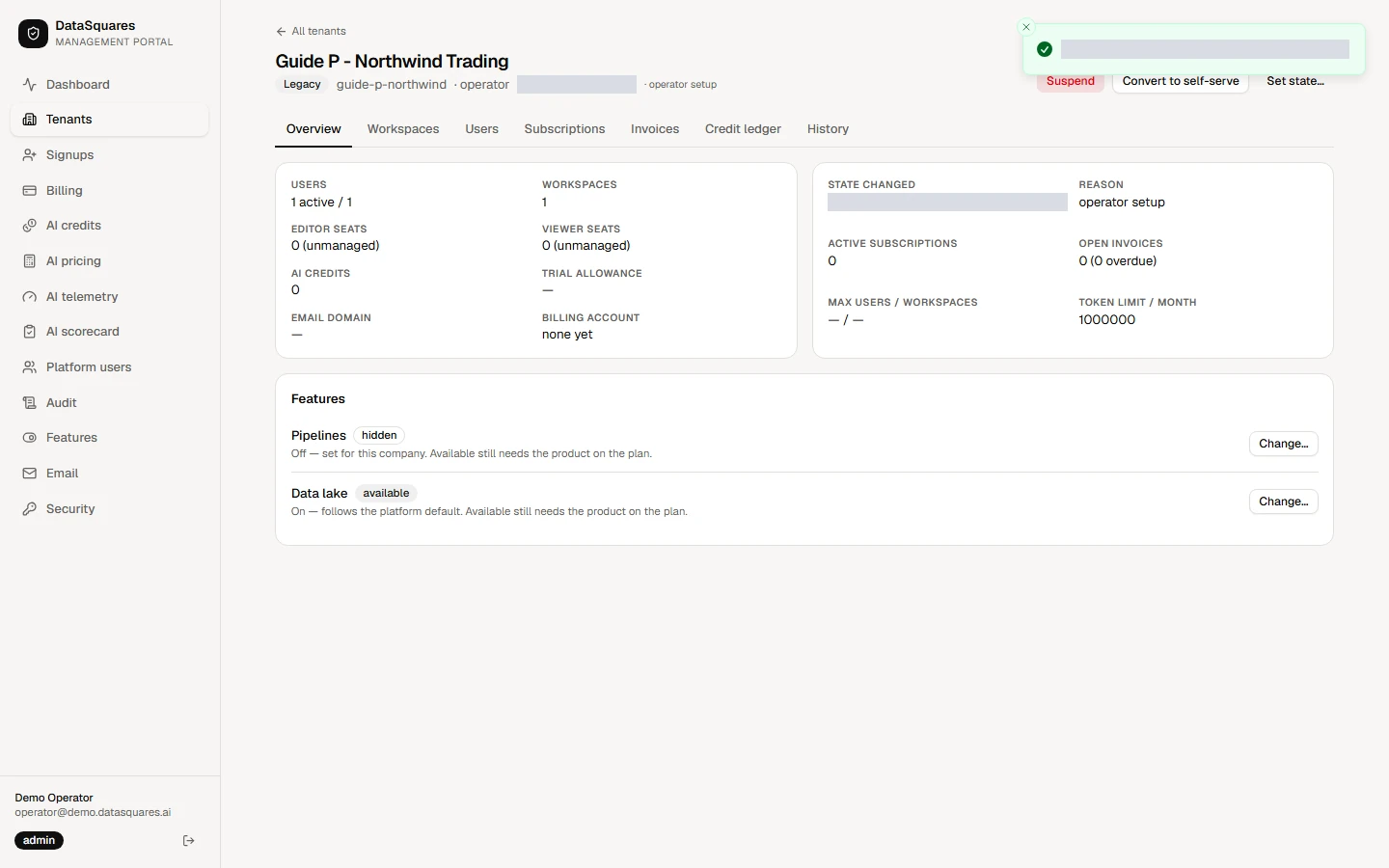Screen dimensions: 1389x868
Task: Switch to the Invoices tab
Action: pos(655,129)
